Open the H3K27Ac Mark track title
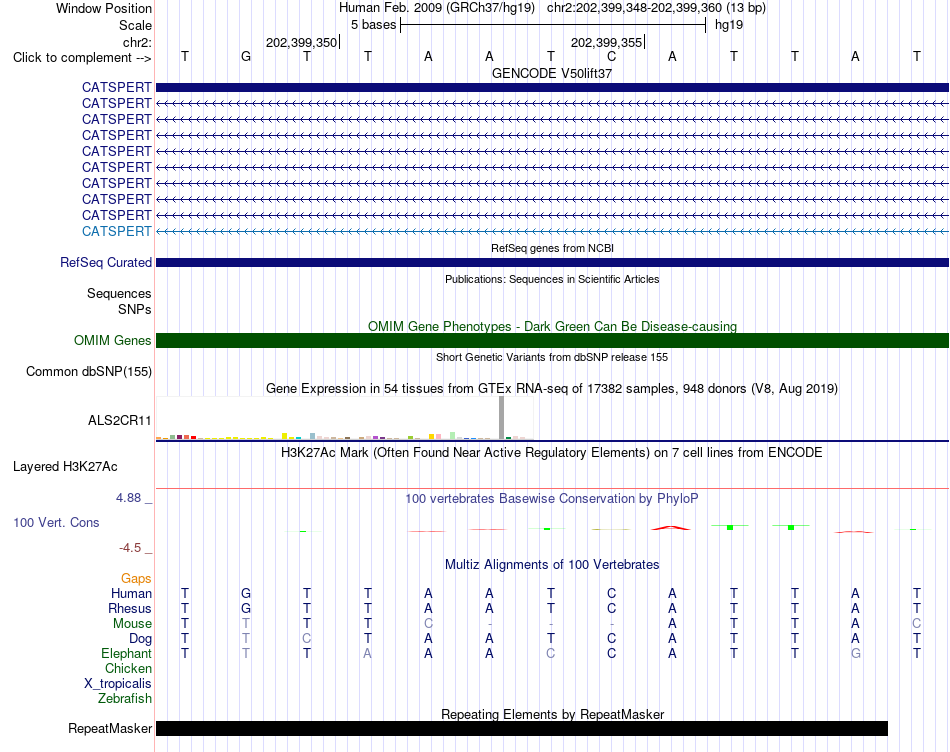Screen dimensions: 950x752 (552, 453)
